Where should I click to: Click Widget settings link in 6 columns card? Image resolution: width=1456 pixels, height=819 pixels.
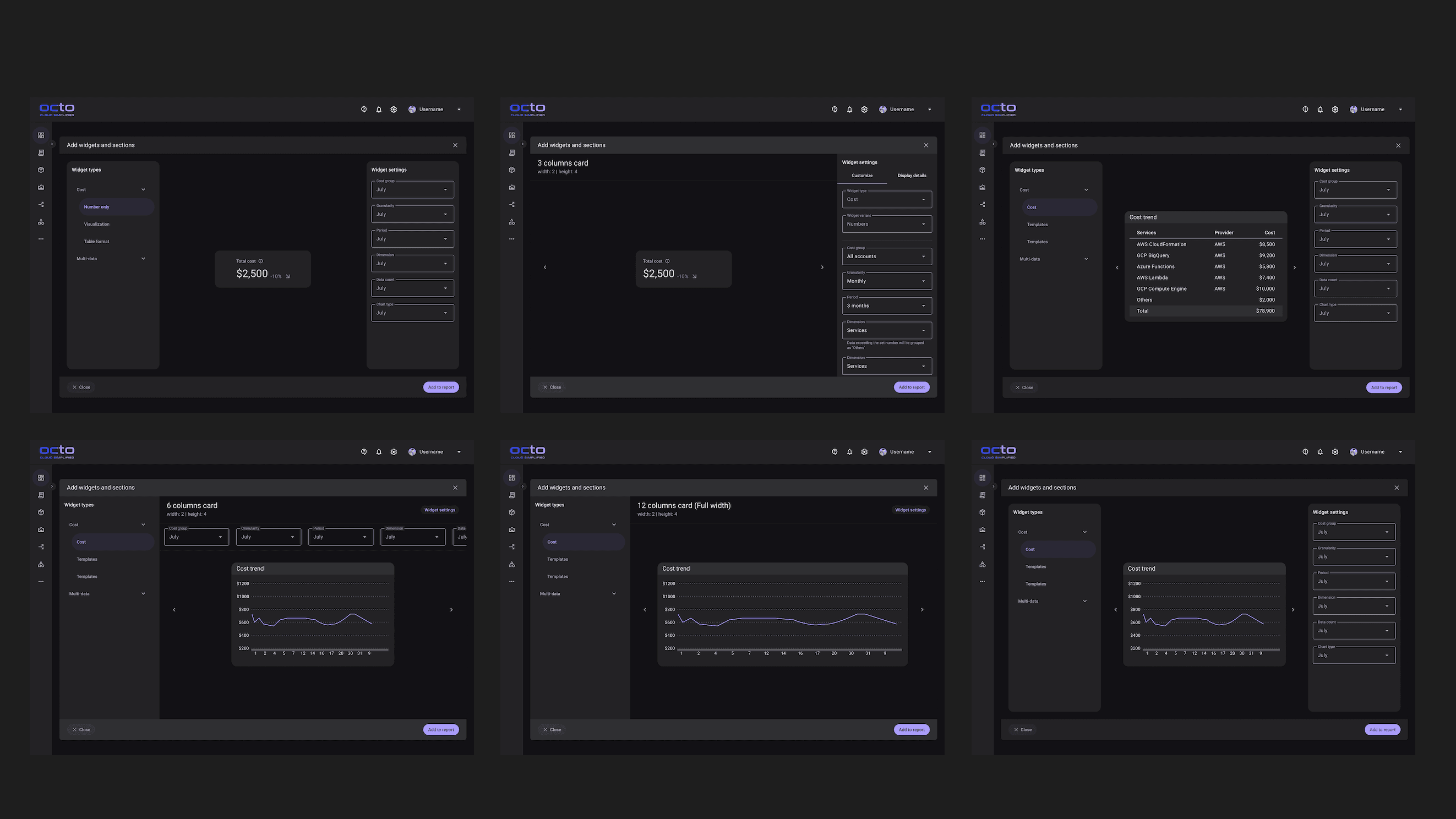[439, 510]
